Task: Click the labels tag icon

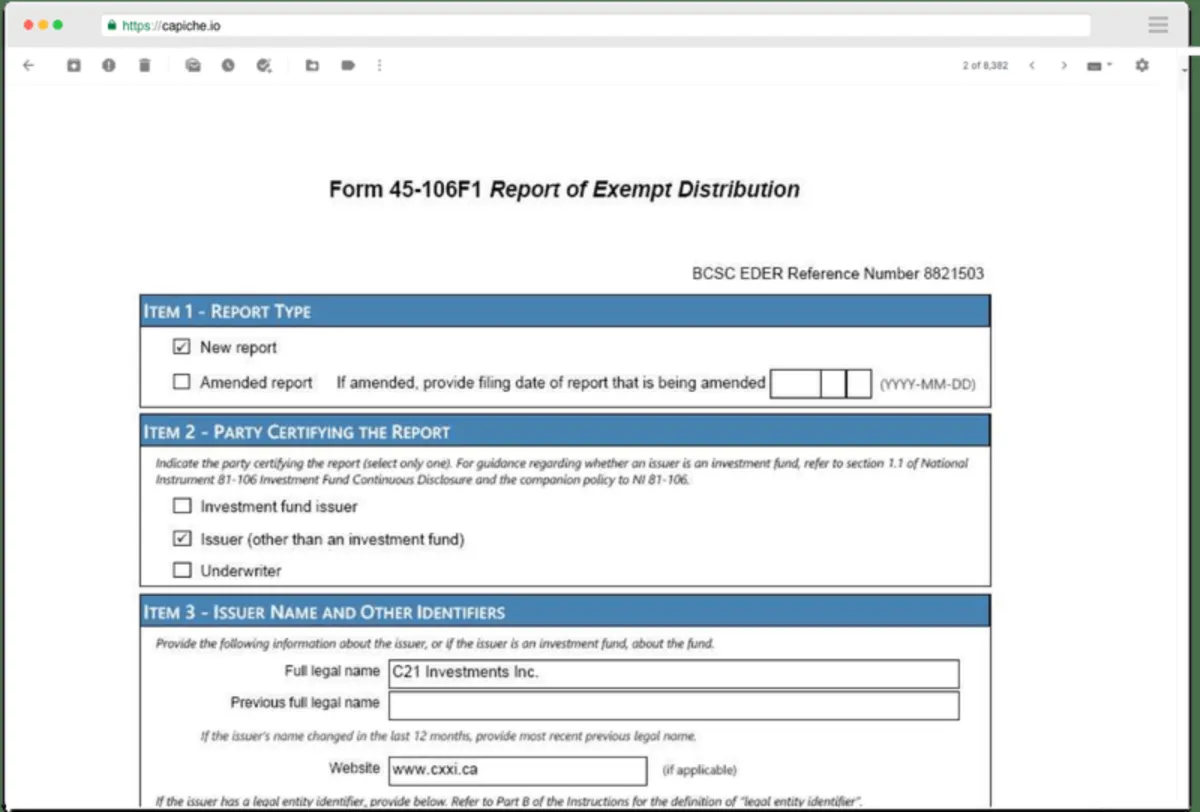Action: pos(348,65)
